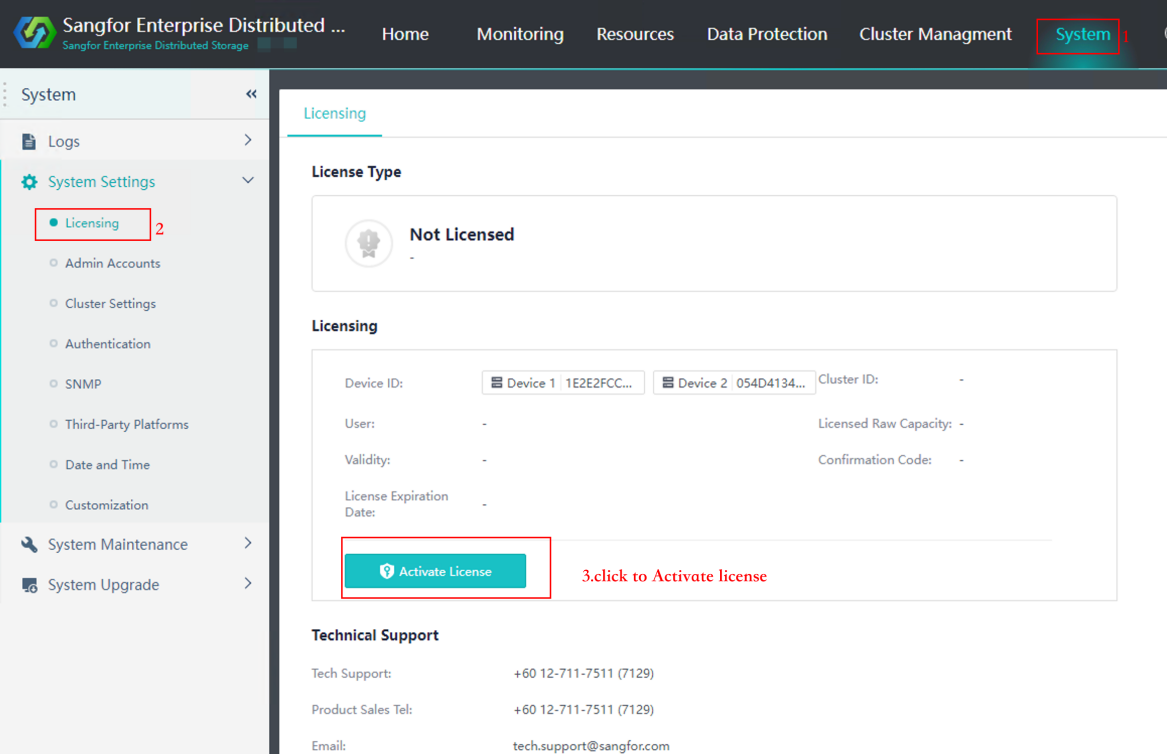Click the Cluster ID label

848,380
